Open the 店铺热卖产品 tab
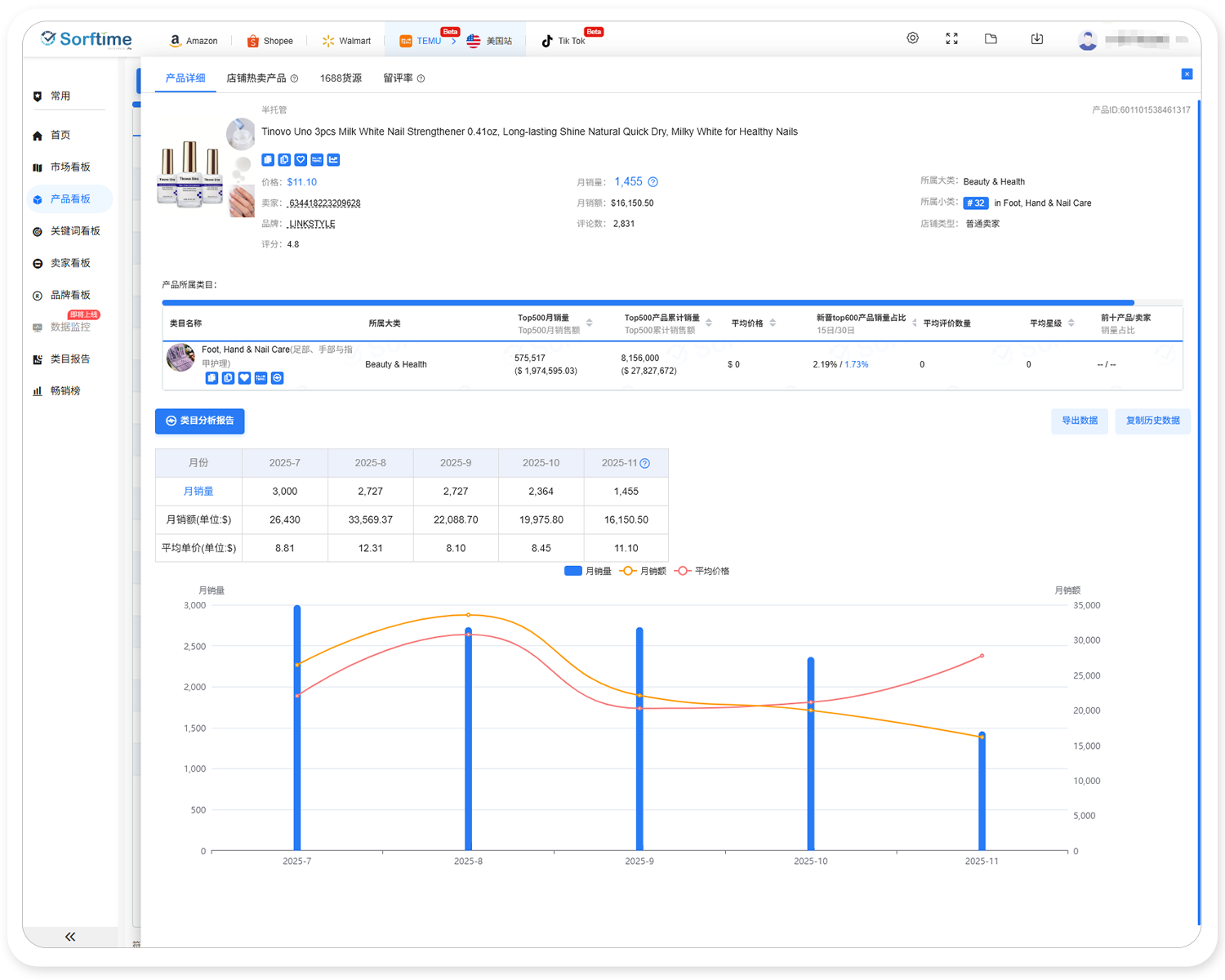The height and width of the screenshot is (980, 1225). 256,78
